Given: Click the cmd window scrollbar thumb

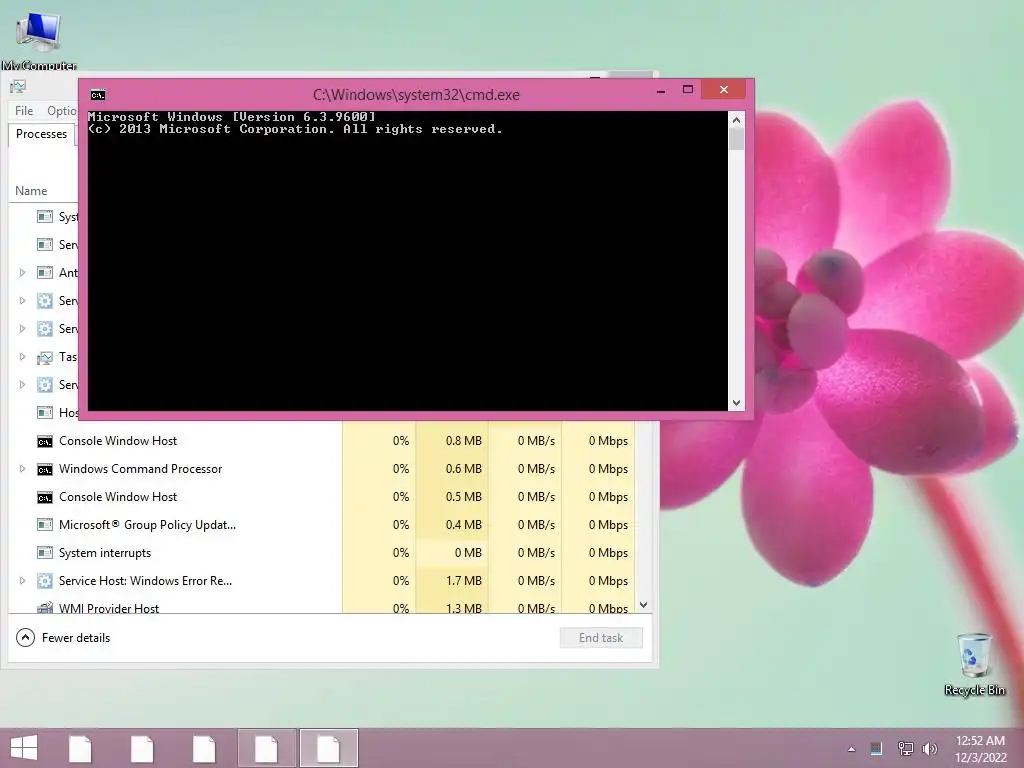Looking at the screenshot, I should (x=736, y=139).
